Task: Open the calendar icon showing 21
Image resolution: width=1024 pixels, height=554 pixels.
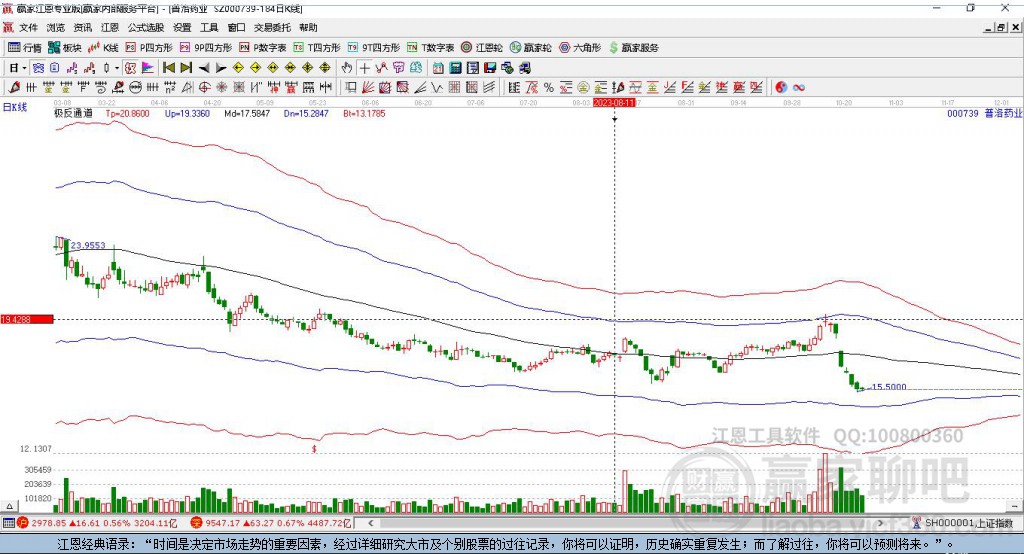Action: pos(438,68)
